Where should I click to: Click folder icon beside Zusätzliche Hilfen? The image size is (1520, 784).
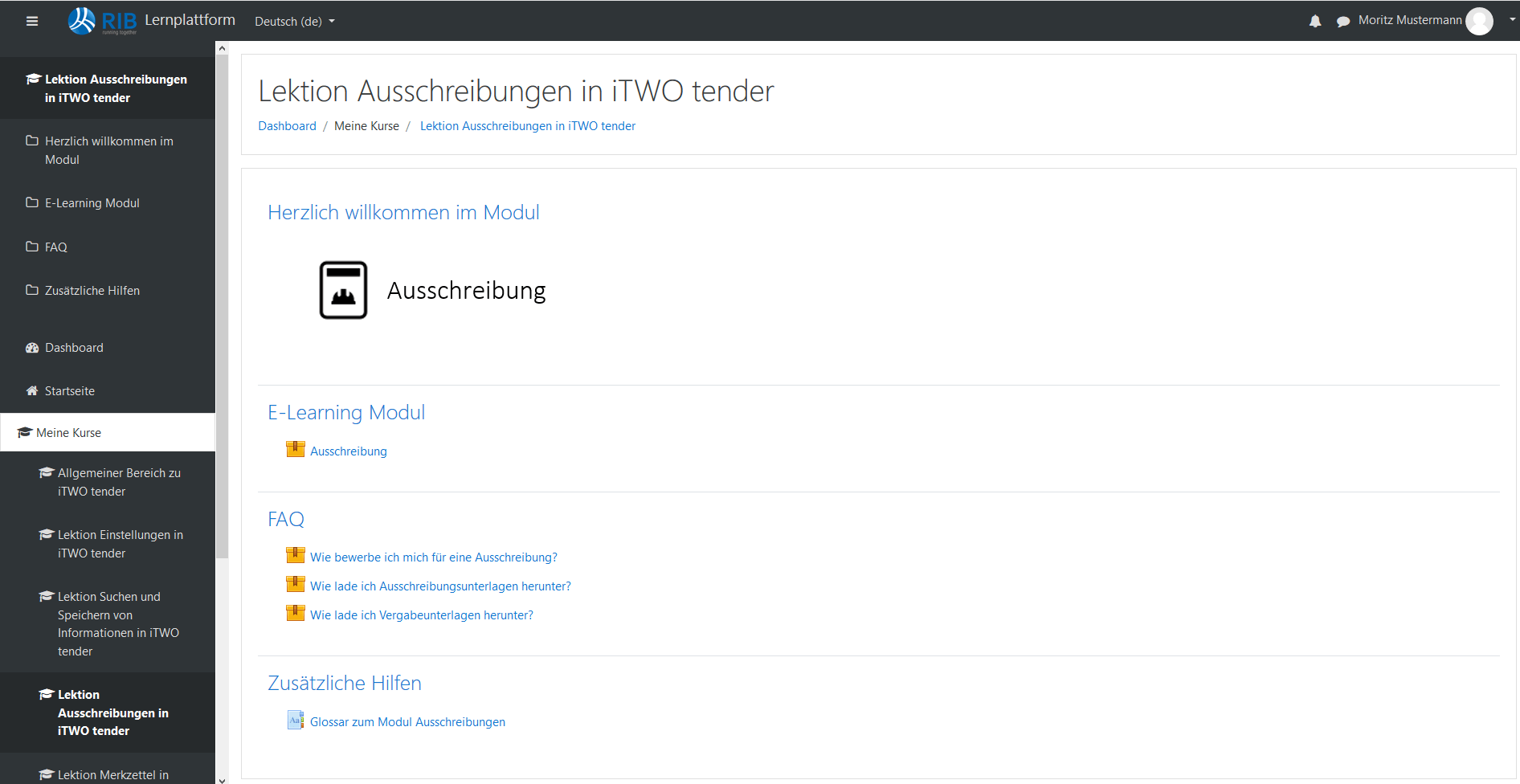click(32, 290)
